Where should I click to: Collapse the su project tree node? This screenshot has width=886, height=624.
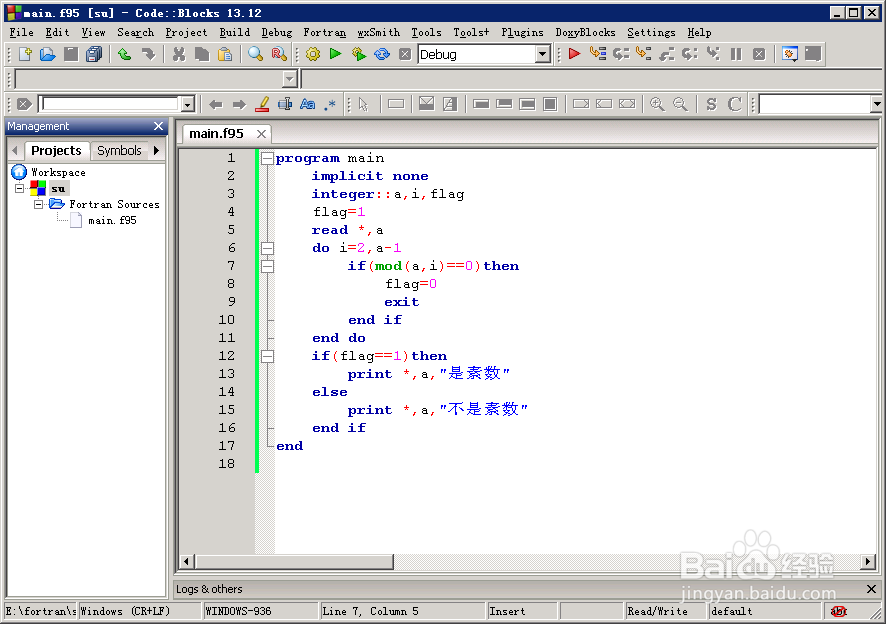pos(20,188)
